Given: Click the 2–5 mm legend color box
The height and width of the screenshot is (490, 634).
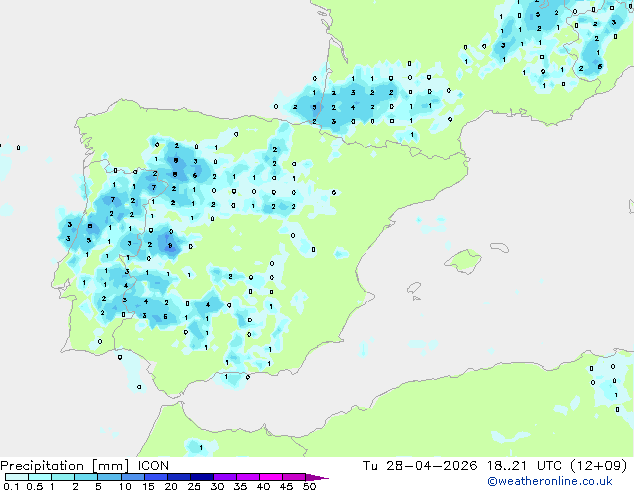Looking at the screenshot, I should click(x=86, y=477).
